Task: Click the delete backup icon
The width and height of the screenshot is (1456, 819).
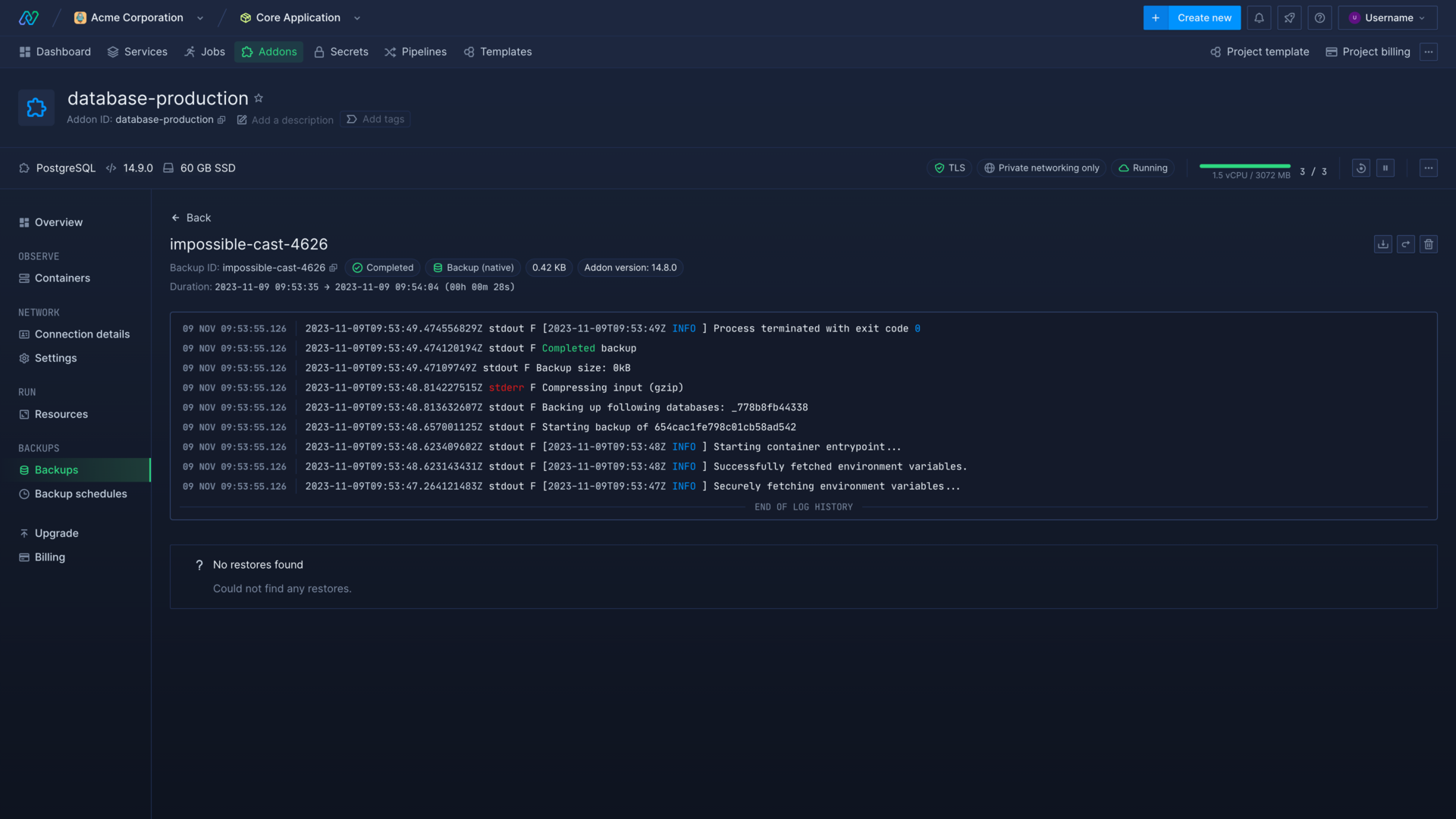Action: pos(1429,244)
